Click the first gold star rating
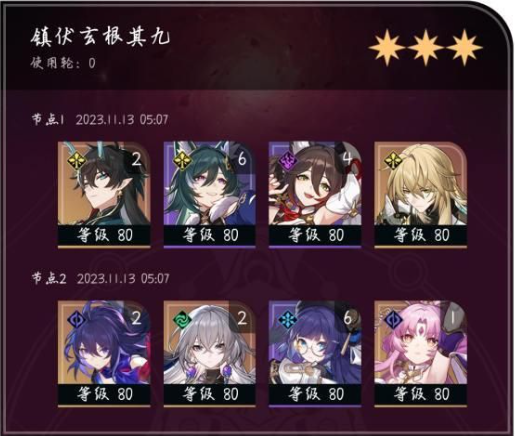The width and height of the screenshot is (515, 436). [387, 47]
